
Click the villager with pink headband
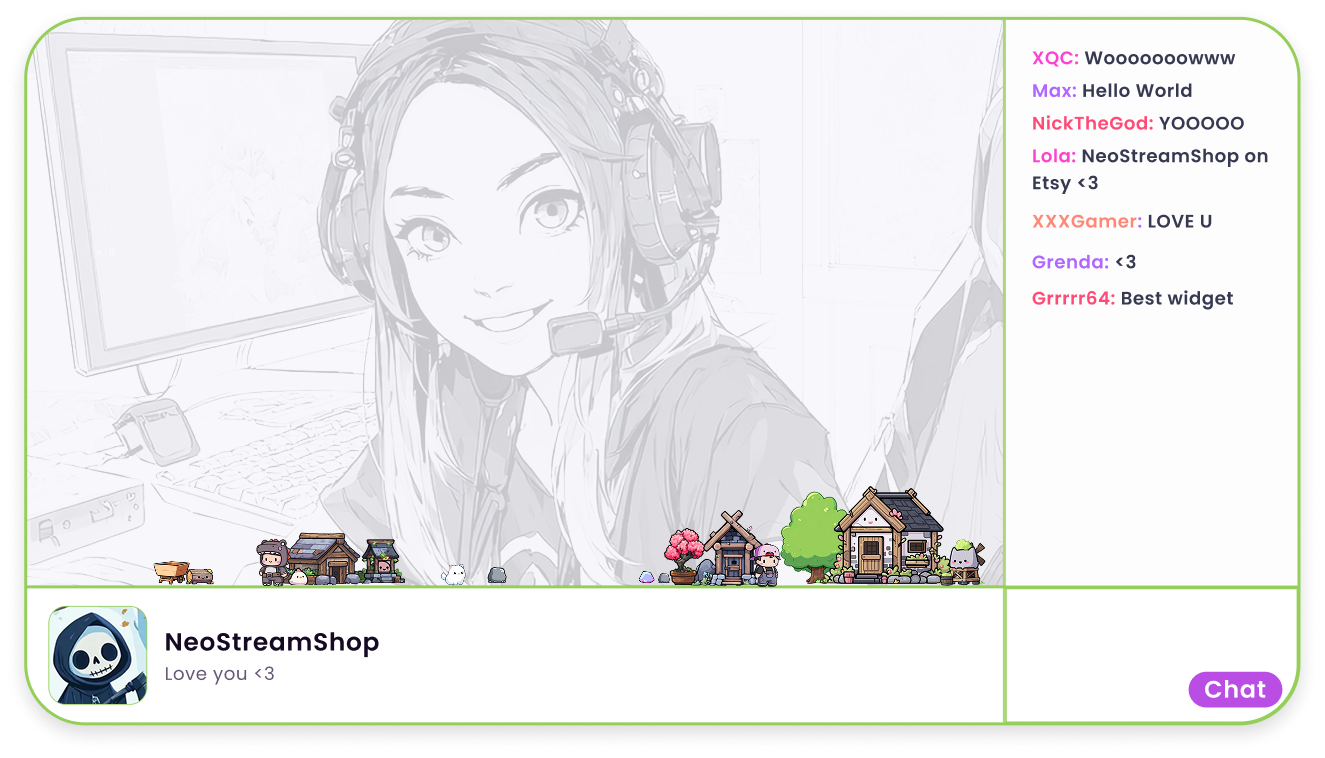pyautogui.click(x=767, y=563)
